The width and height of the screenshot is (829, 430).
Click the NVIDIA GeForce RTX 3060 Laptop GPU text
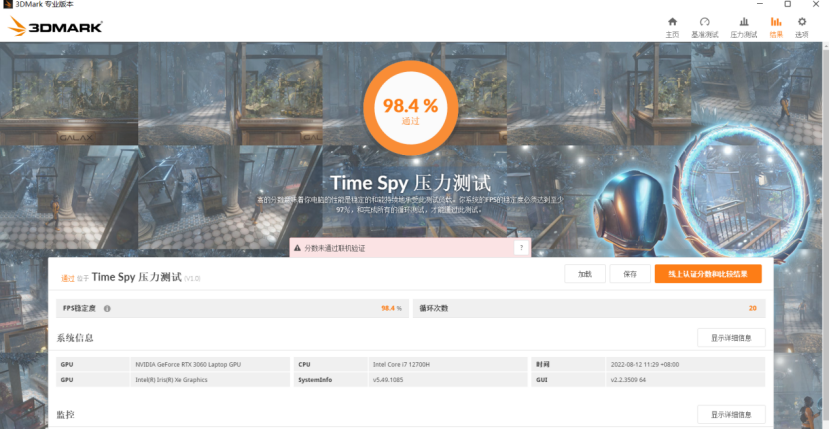coord(188,364)
